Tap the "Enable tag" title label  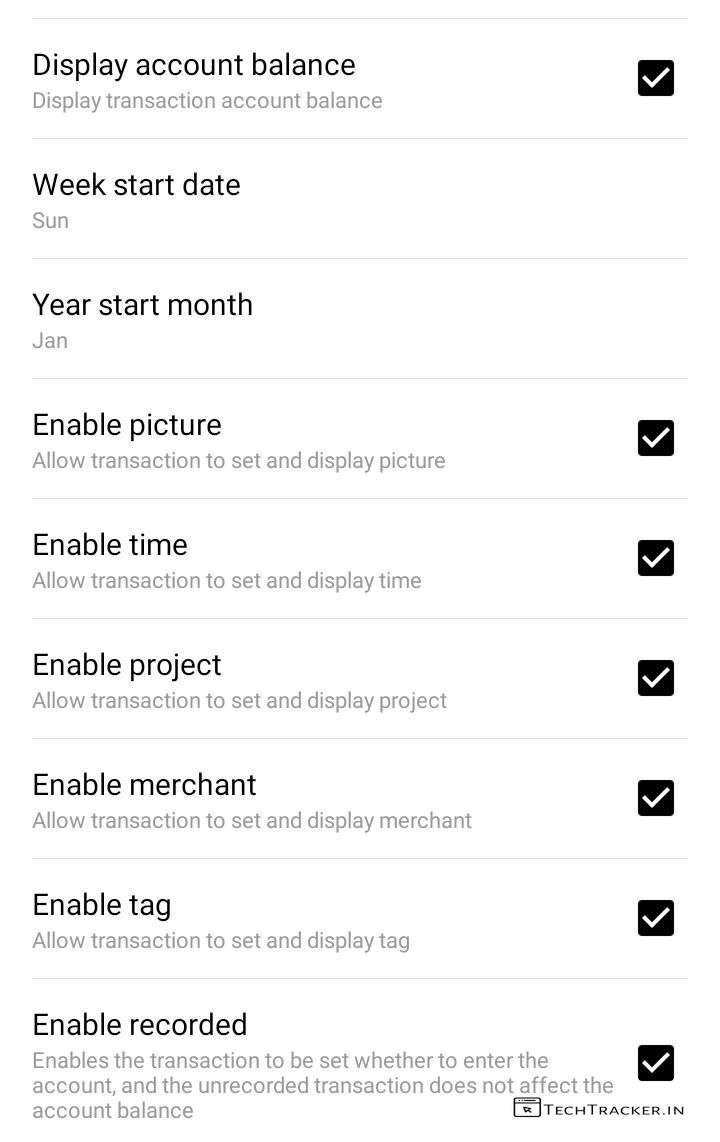coord(102,905)
